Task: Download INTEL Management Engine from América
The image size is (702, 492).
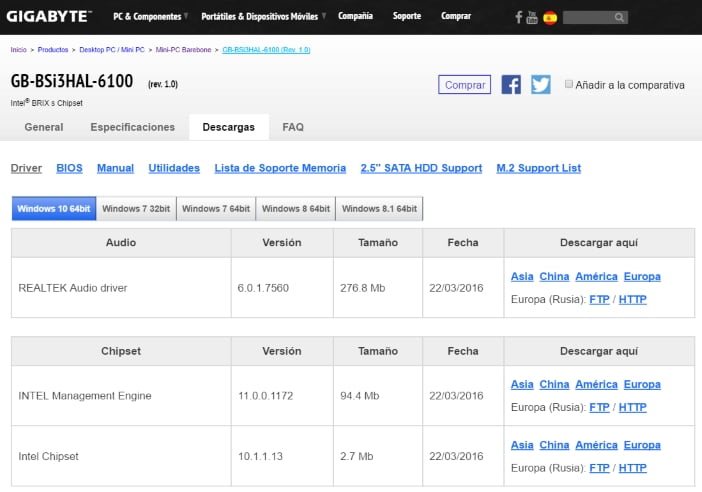Action: pyautogui.click(x=596, y=385)
